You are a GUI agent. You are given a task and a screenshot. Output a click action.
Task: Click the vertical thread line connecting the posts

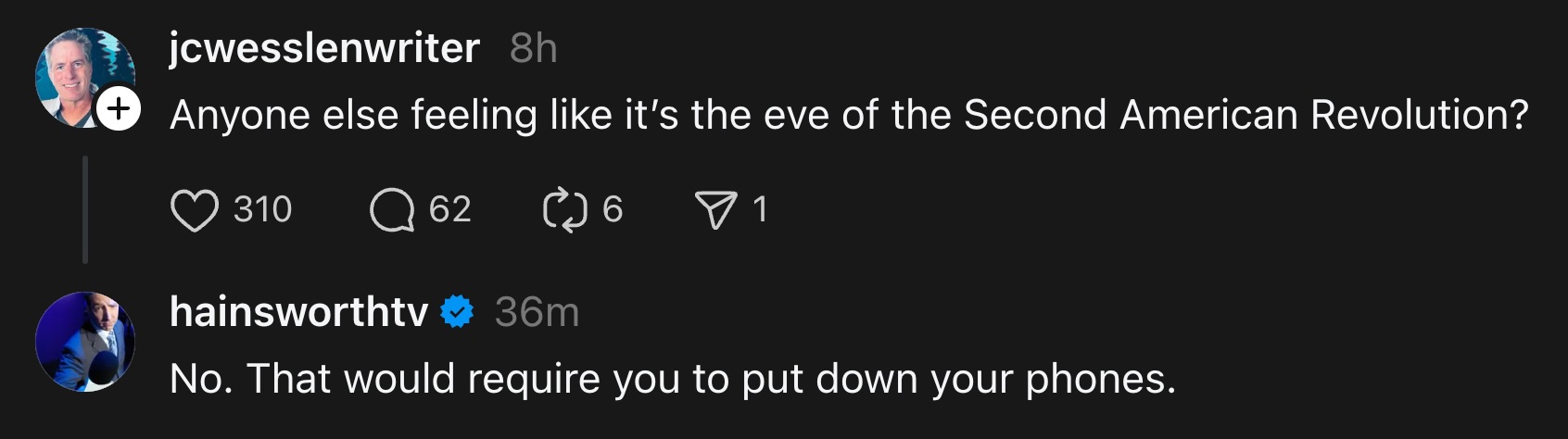(85, 210)
